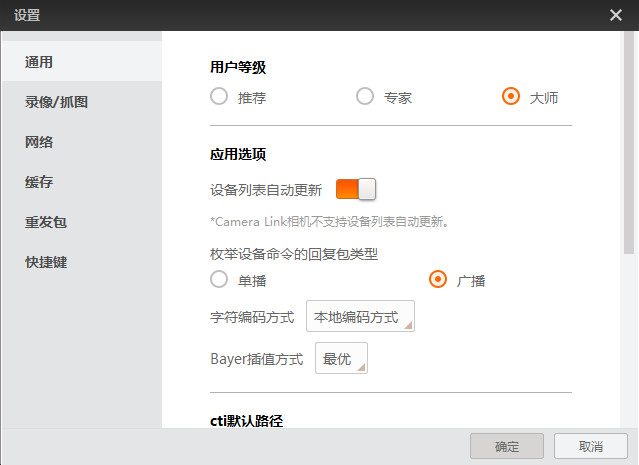Screen dimensions: 639x465
Task: Choose the 专家 user level option
Action: 365,97
